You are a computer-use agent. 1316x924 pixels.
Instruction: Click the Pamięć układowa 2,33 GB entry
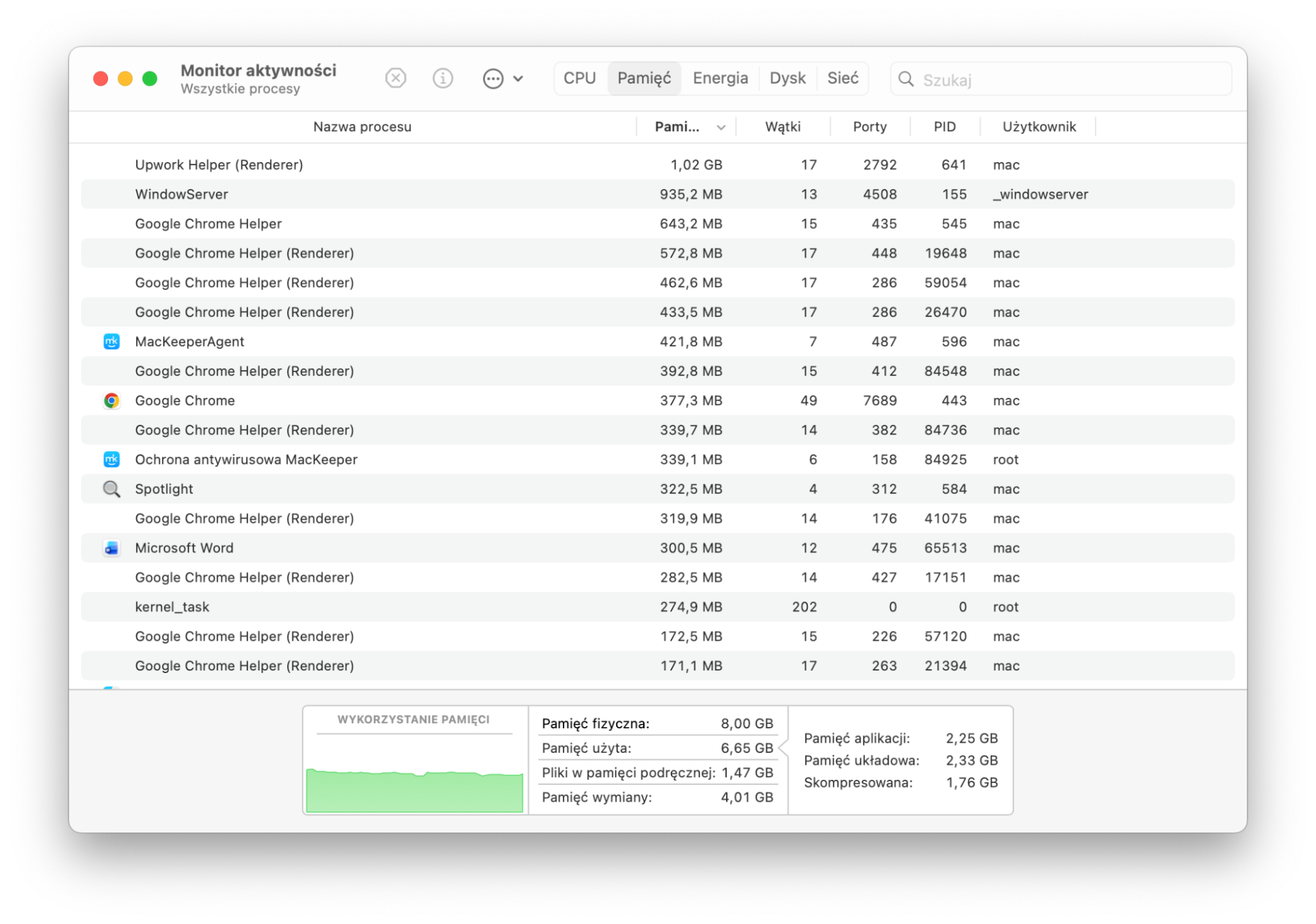(x=901, y=761)
